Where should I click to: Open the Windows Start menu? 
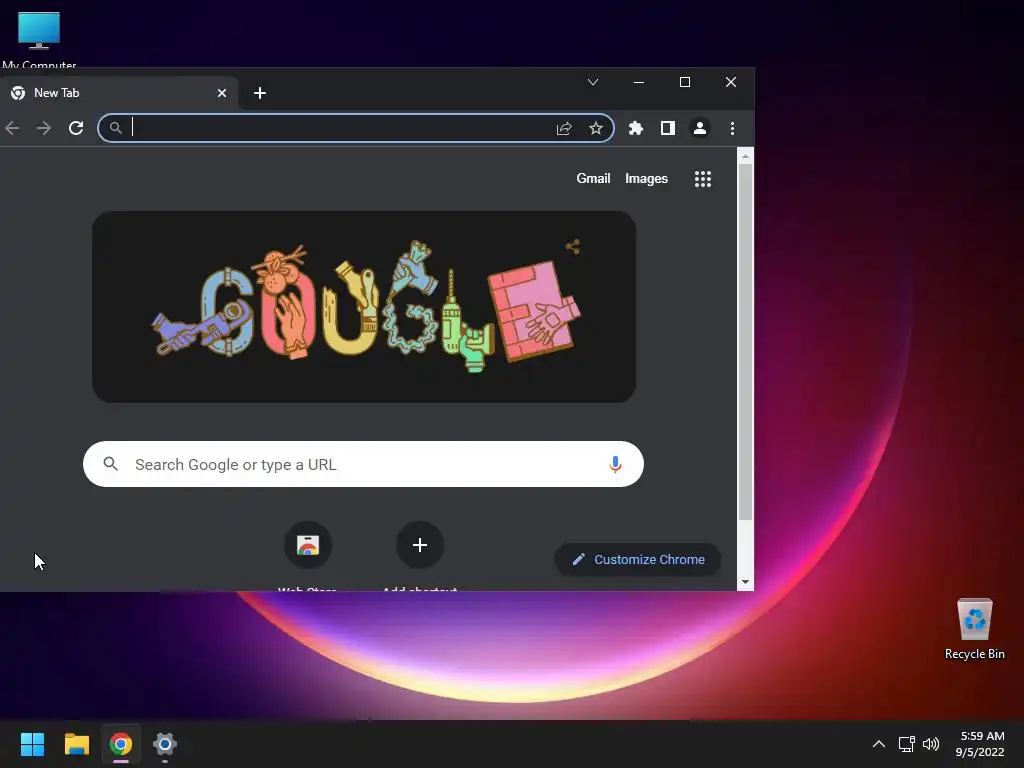(32, 744)
